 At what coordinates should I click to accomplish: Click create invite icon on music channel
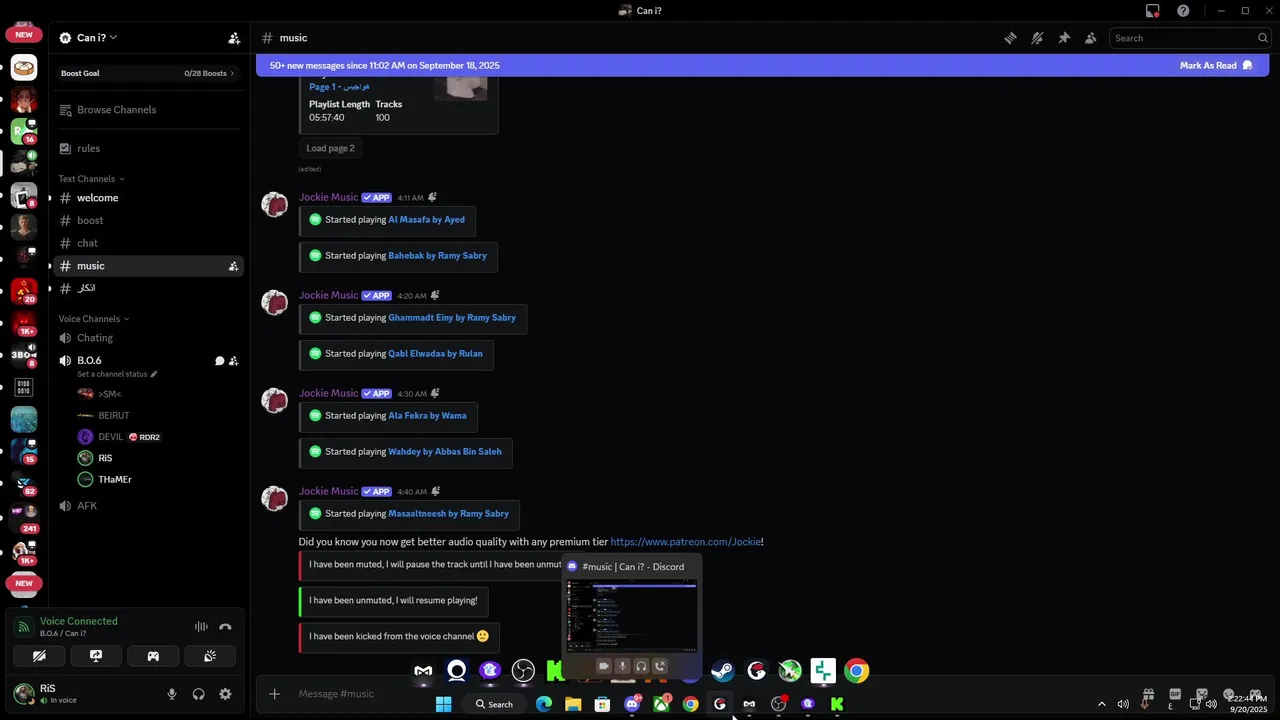(233, 266)
